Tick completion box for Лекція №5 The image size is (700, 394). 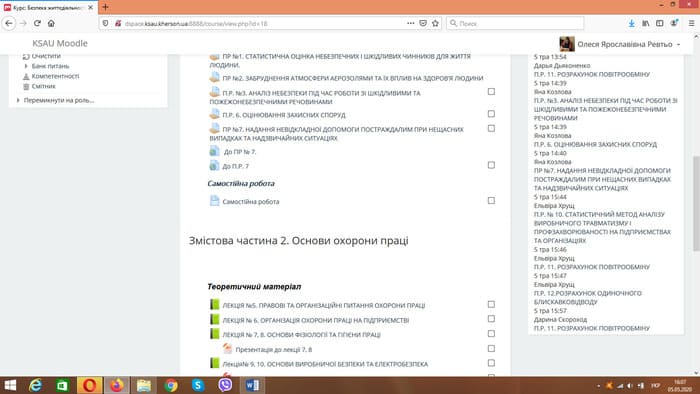point(491,304)
